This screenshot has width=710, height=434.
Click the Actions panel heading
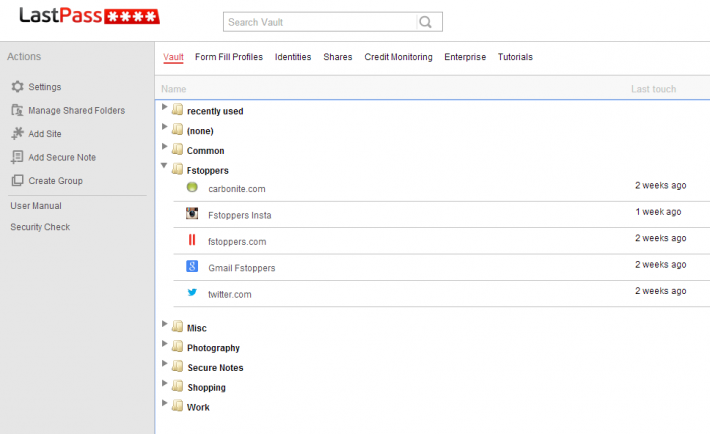(24, 57)
